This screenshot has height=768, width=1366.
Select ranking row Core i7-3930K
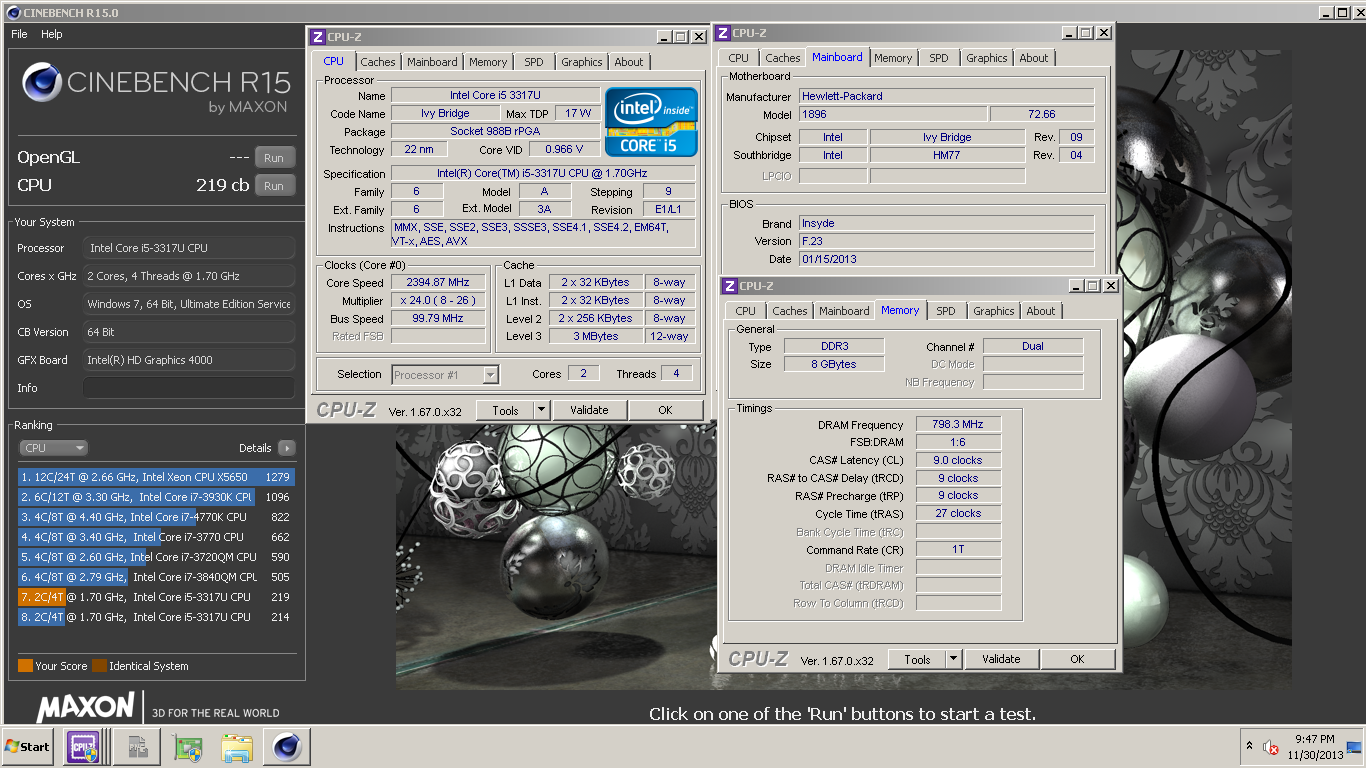(156, 497)
